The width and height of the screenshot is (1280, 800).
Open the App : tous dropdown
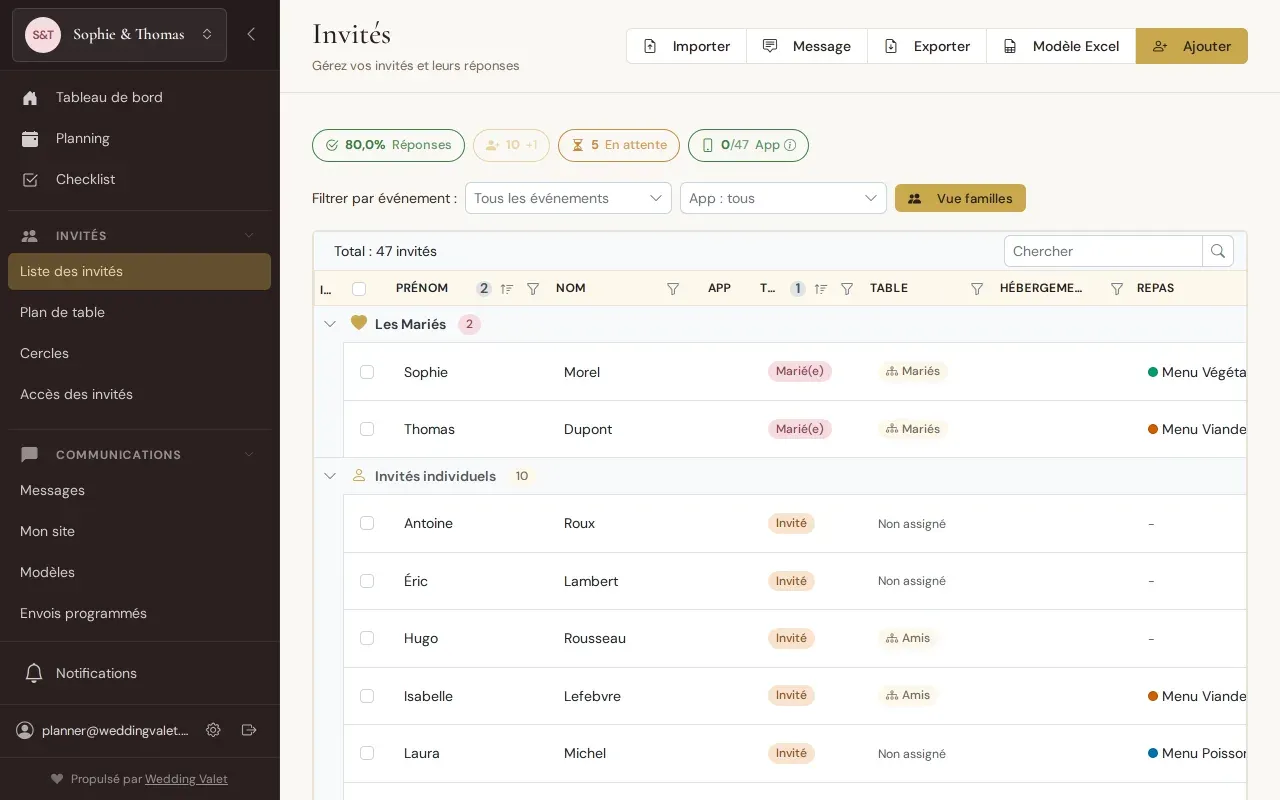783,198
